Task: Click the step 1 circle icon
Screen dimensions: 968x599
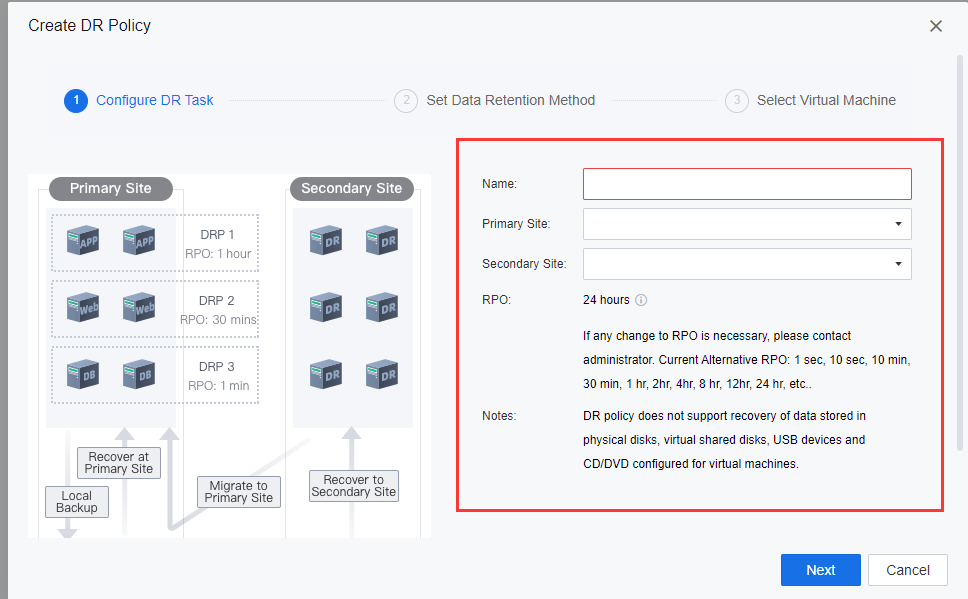Action: 76,101
